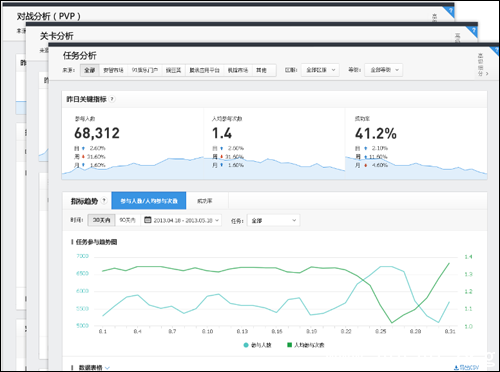Image resolution: width=500 pixels, height=372 pixels.
Task: Click the 昨日关键指标 section heading
Action: pos(86,99)
